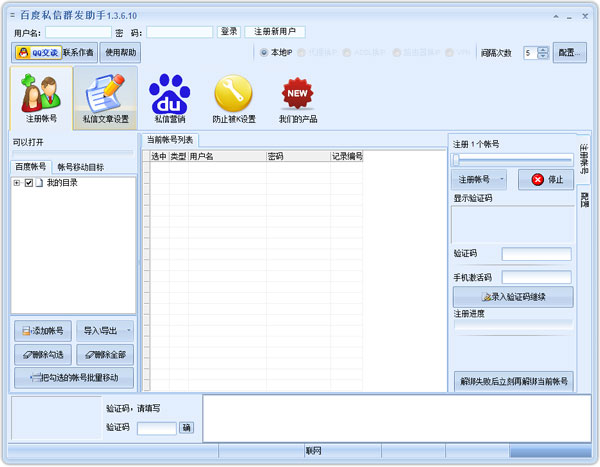The width and height of the screenshot is (600, 467).
Task: Click the QQ交谈 penguin chat button
Action: coord(38,52)
